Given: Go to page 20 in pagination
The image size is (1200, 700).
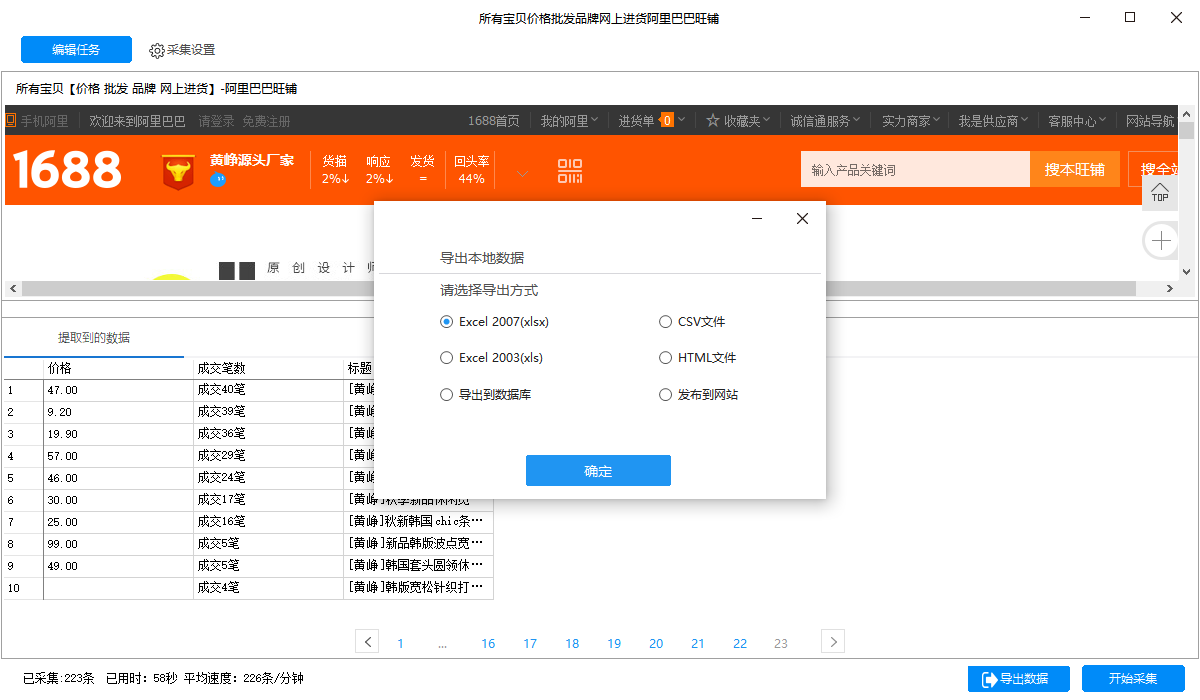Looking at the screenshot, I should click(x=656, y=643).
